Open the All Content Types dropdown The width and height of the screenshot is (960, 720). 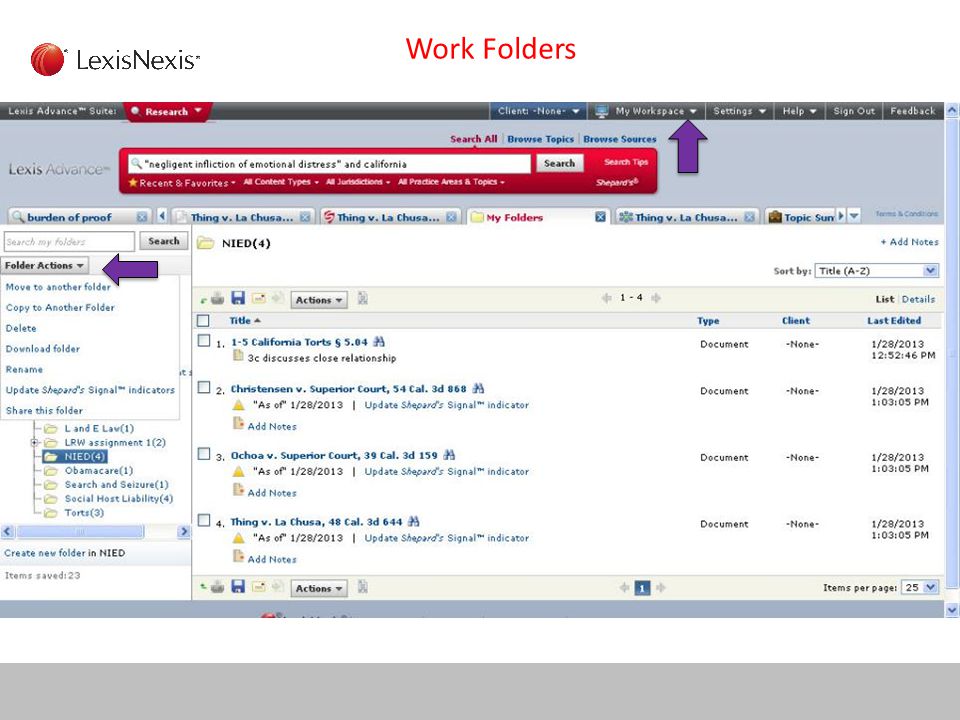coord(281,182)
